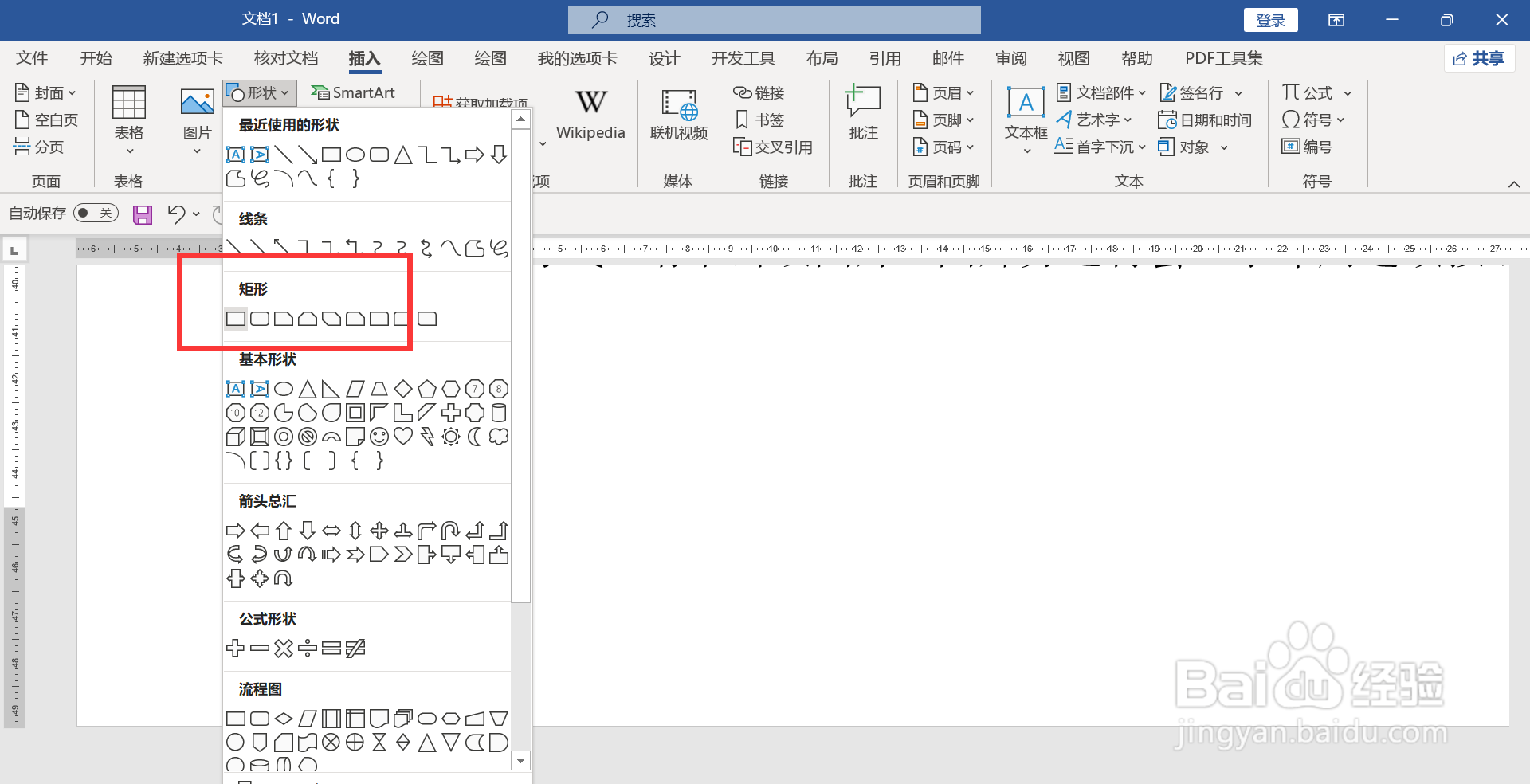Switch to the 视图 tab
This screenshot has width=1530, height=784.
pyautogui.click(x=1073, y=58)
